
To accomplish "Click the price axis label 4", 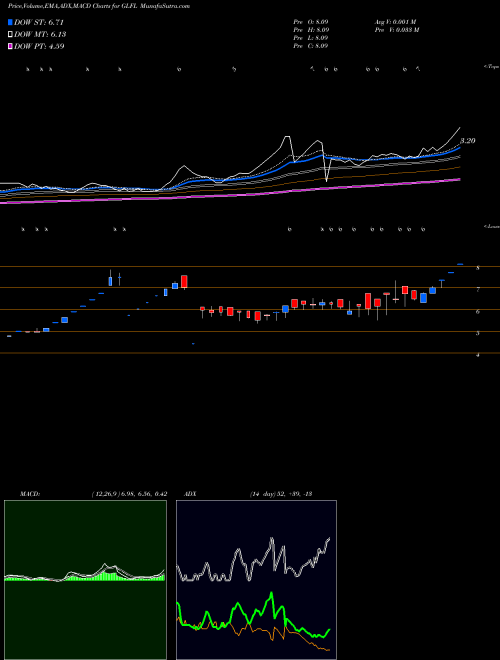I will (478, 355).
